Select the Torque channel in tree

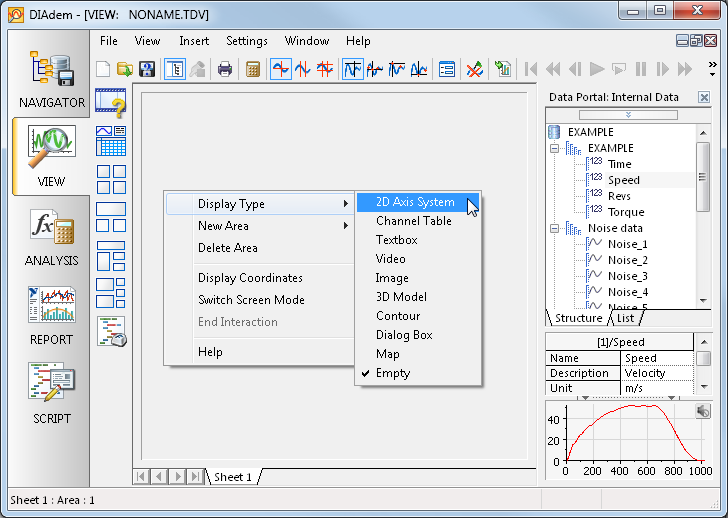tap(626, 212)
